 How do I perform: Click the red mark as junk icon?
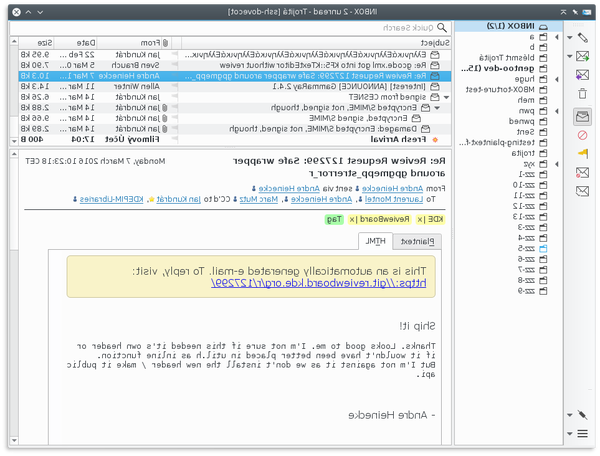click(x=582, y=135)
